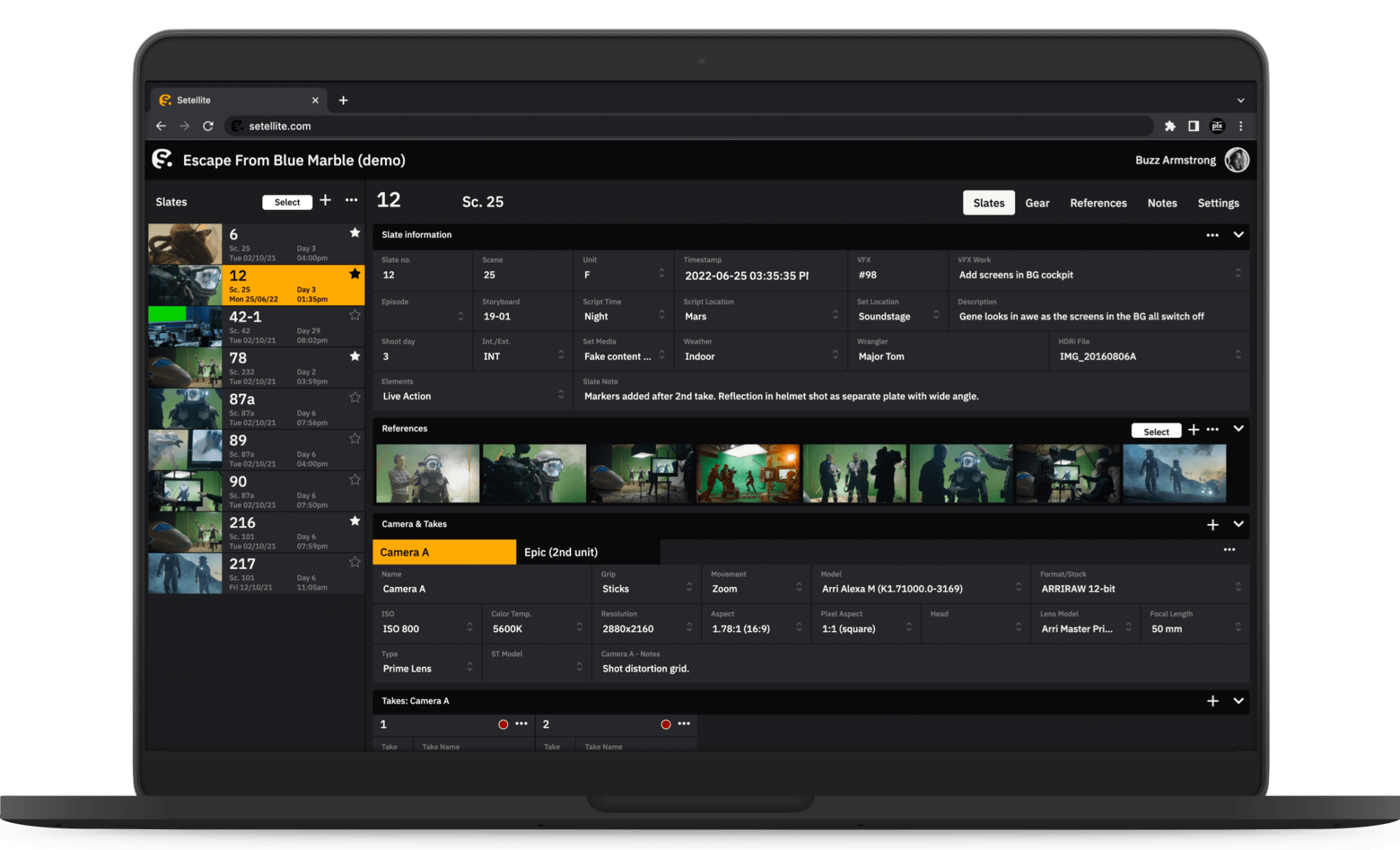Screen dimensions: 1400x850
Task: Unstar slate 6 in the slates list
Action: [355, 233]
